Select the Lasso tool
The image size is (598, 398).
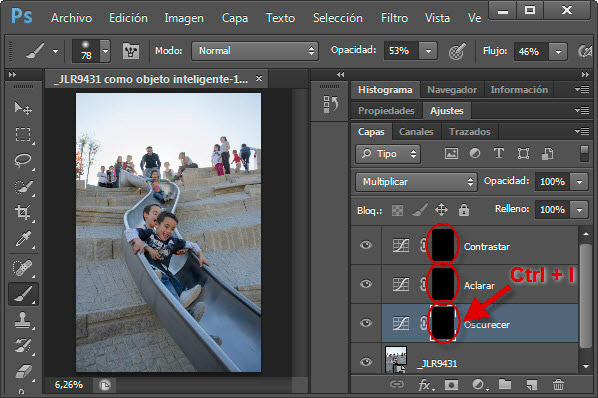click(x=23, y=160)
